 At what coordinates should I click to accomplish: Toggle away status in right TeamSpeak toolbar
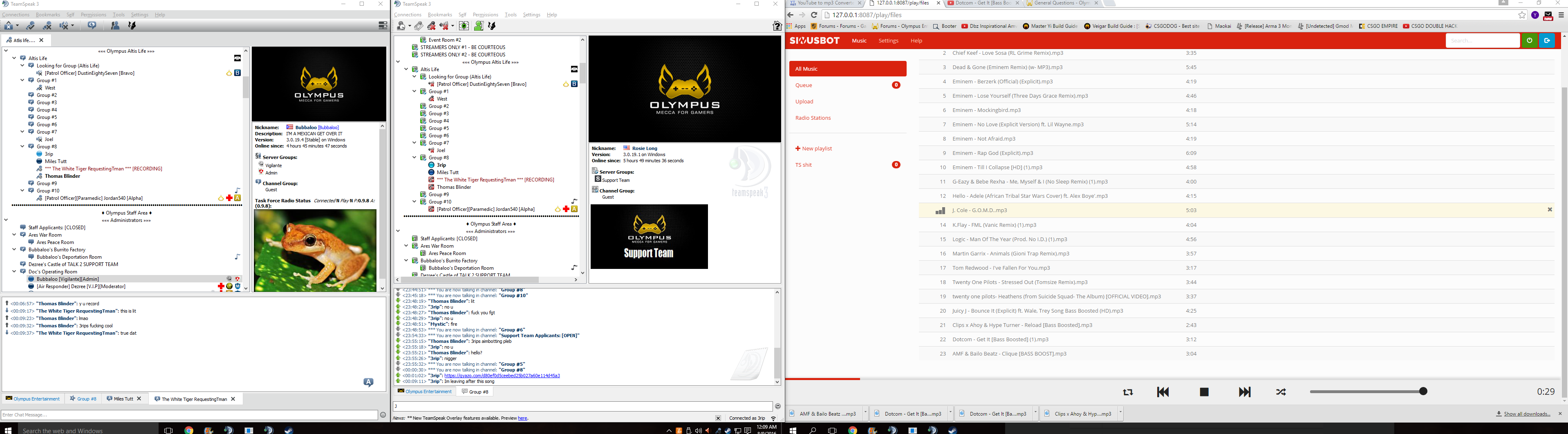click(419, 26)
